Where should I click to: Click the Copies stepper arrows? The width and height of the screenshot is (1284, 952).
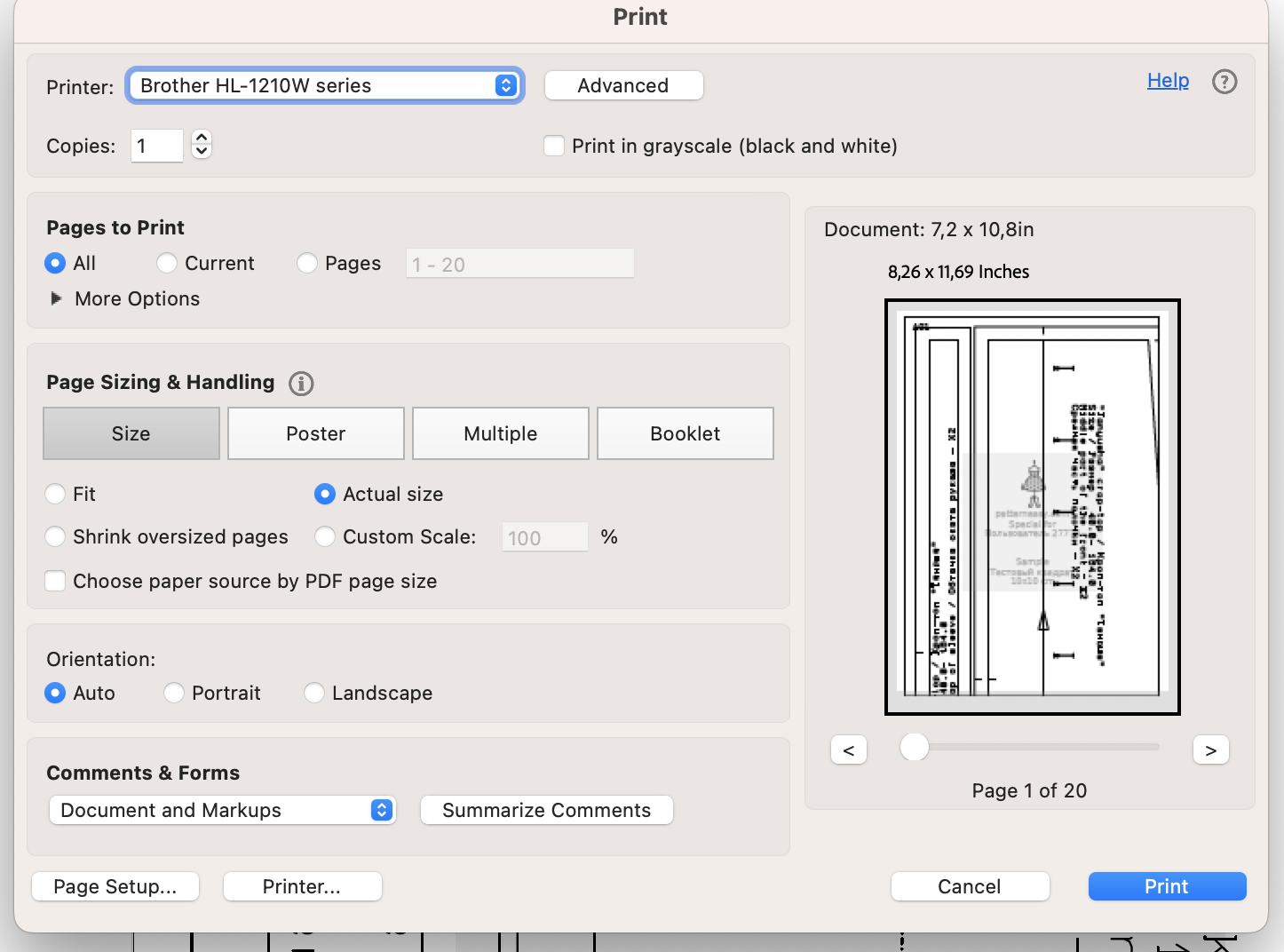pyautogui.click(x=202, y=144)
